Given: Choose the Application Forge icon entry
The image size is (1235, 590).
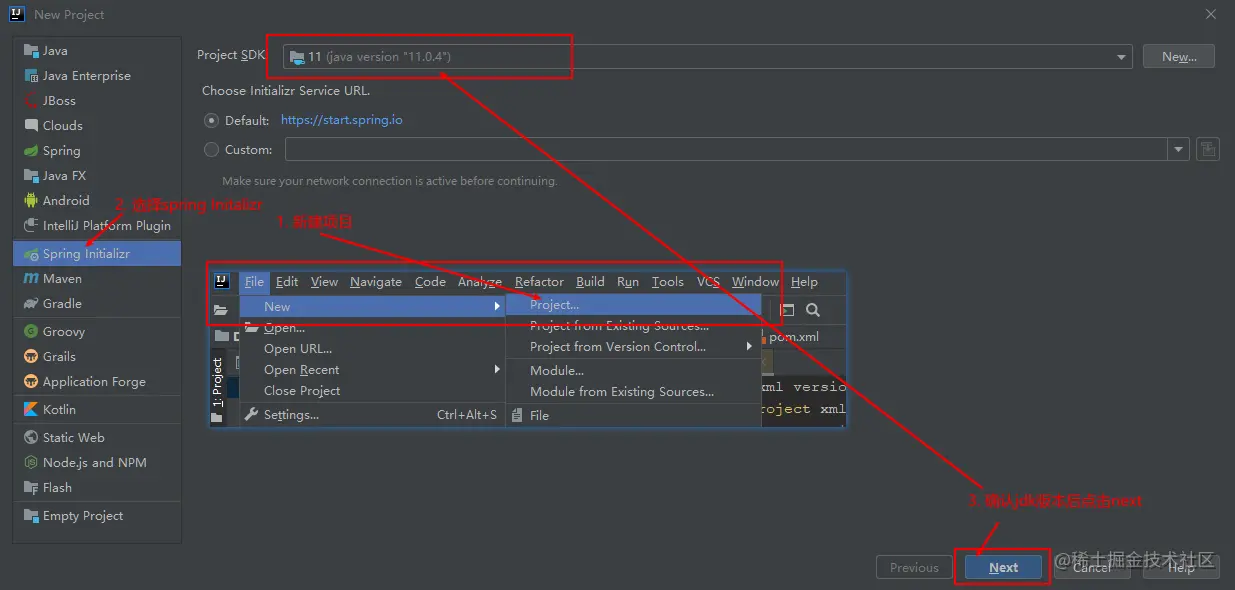Looking at the screenshot, I should 31,382.
